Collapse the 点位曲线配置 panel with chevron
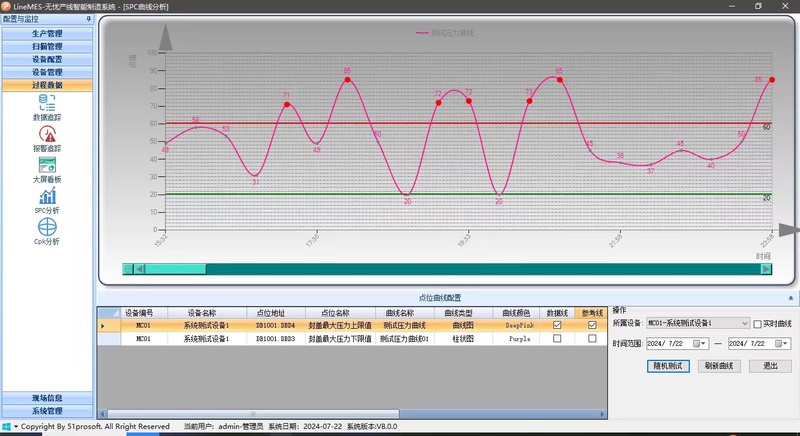Screen dimensions: 800x436 pyautogui.click(x=791, y=298)
